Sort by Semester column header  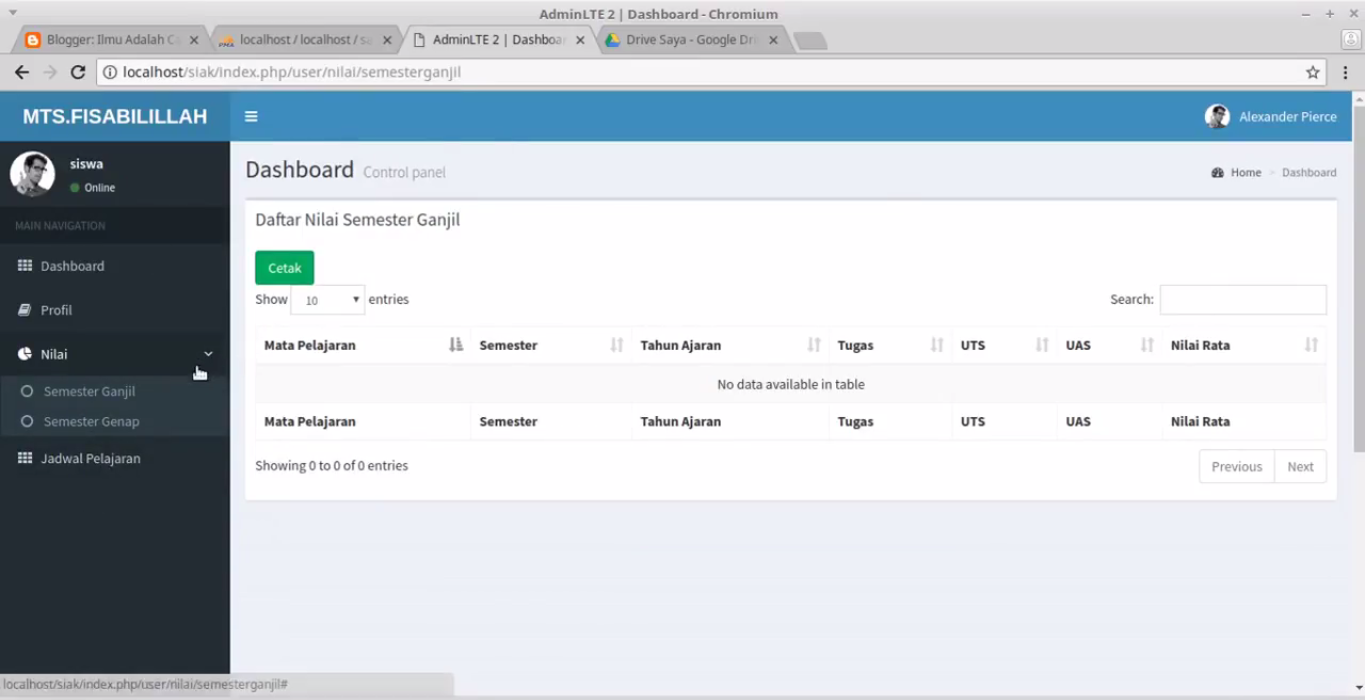tap(551, 345)
